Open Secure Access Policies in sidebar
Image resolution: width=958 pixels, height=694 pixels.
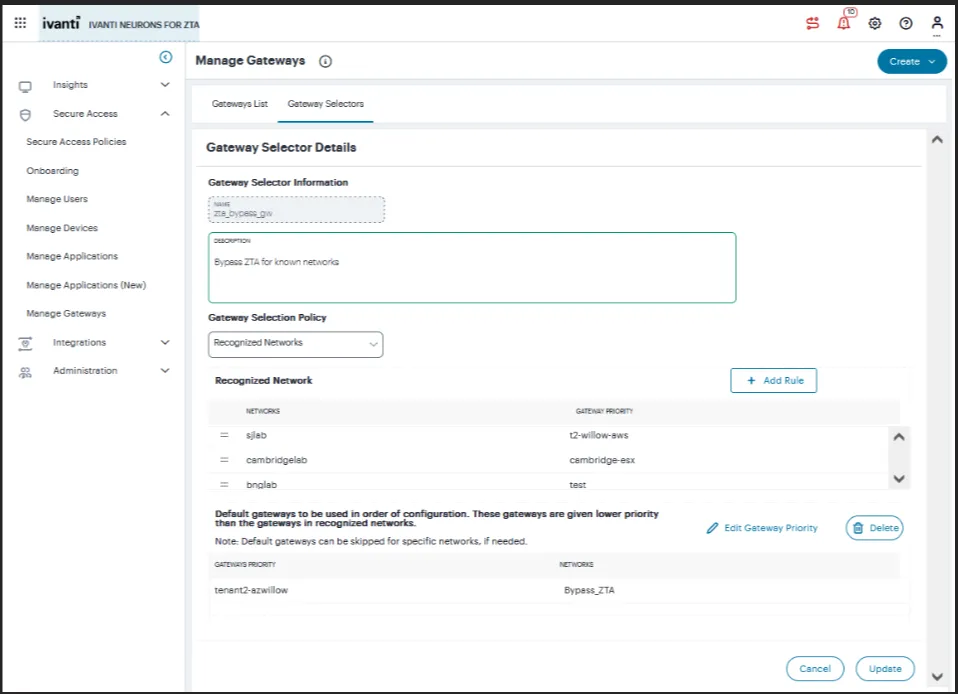tap(76, 142)
